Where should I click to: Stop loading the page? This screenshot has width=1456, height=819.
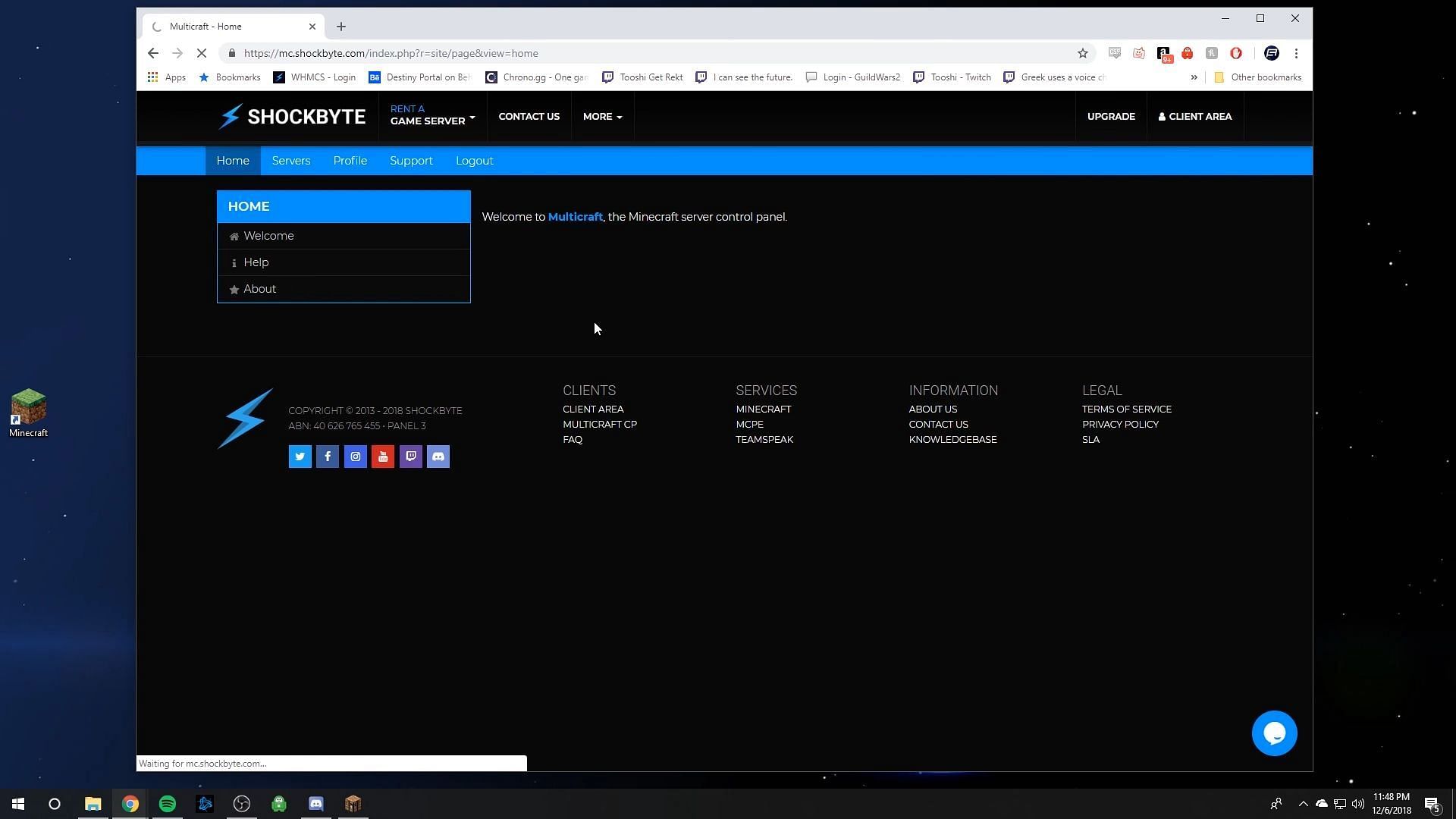pyautogui.click(x=201, y=53)
